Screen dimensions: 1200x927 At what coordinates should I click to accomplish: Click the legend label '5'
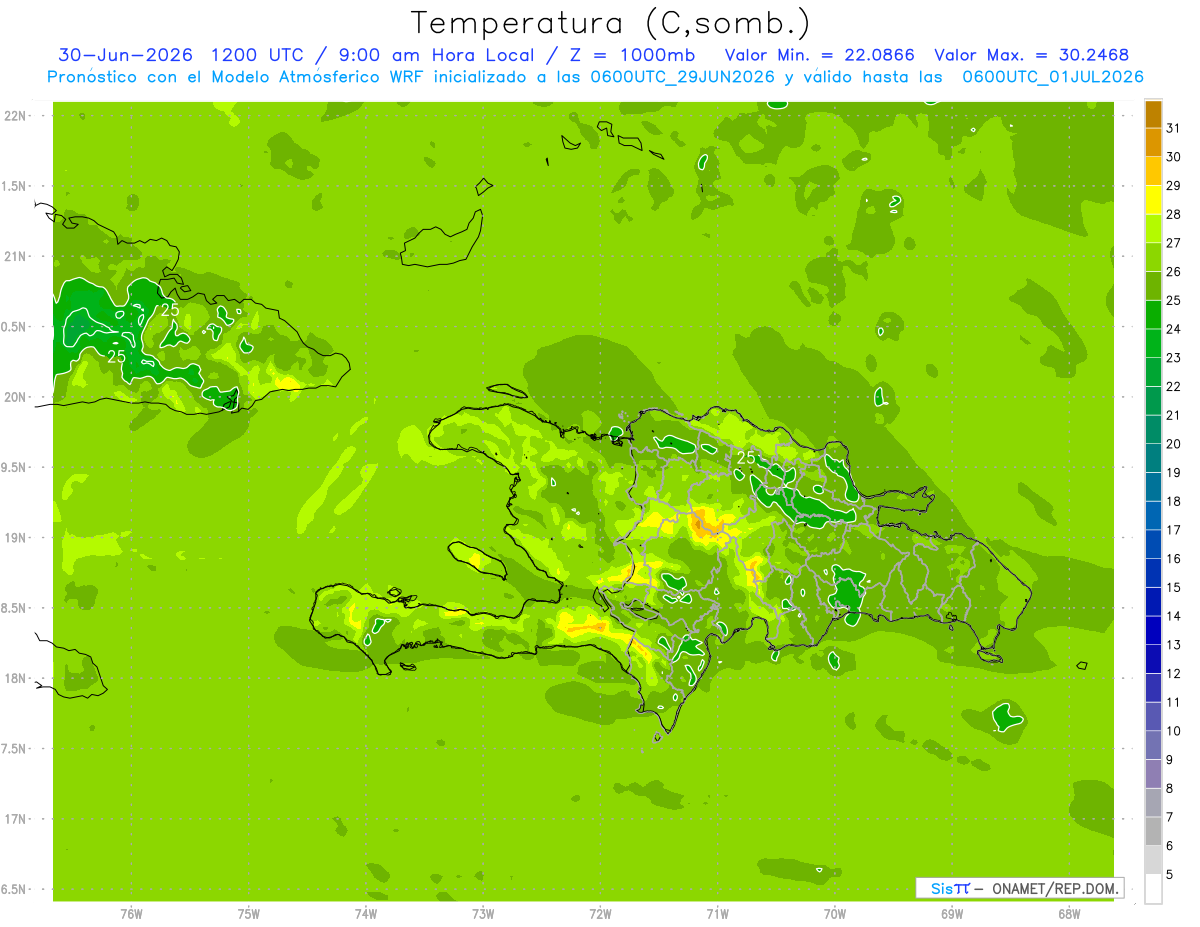1170,874
